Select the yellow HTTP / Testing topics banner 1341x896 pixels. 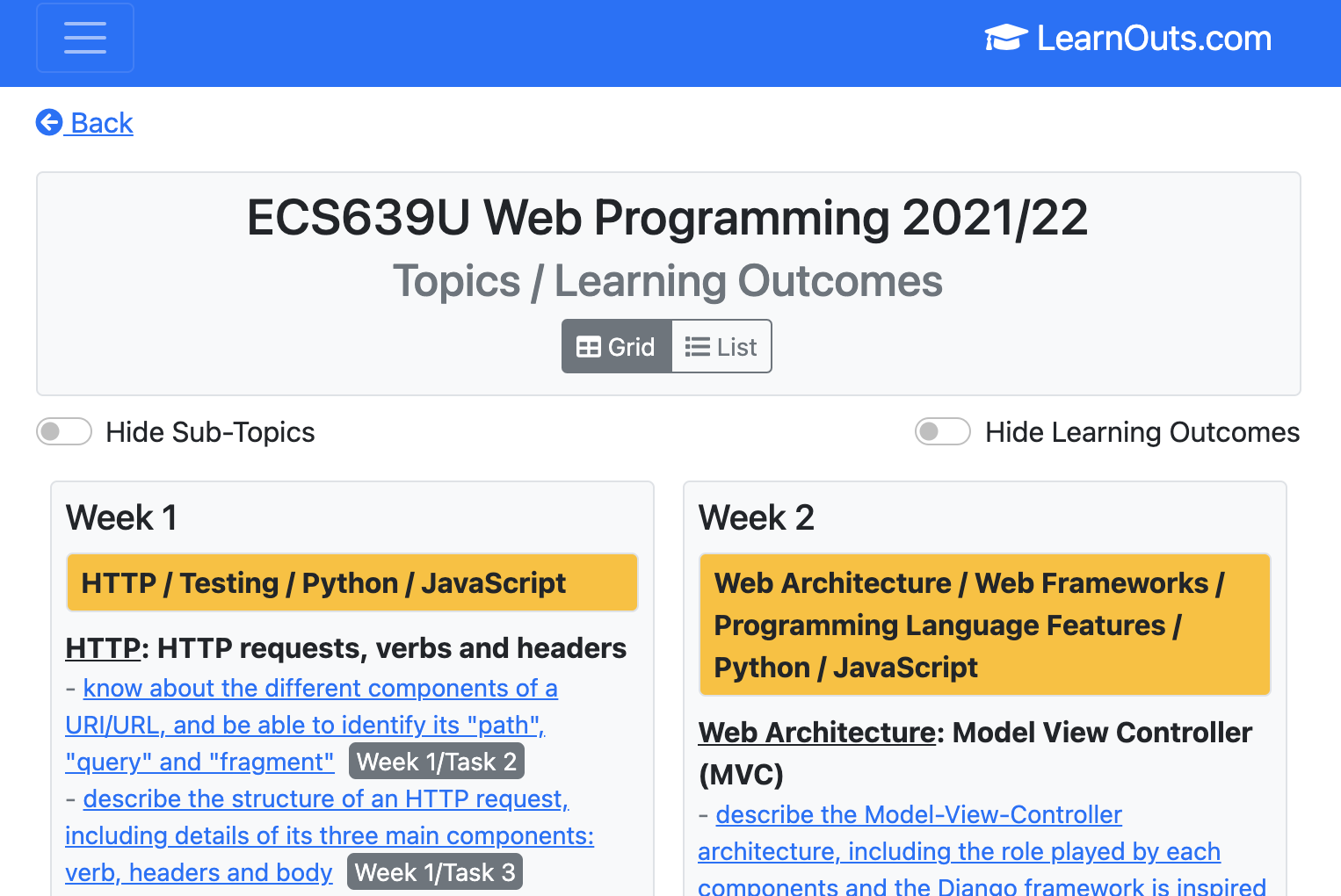click(352, 582)
